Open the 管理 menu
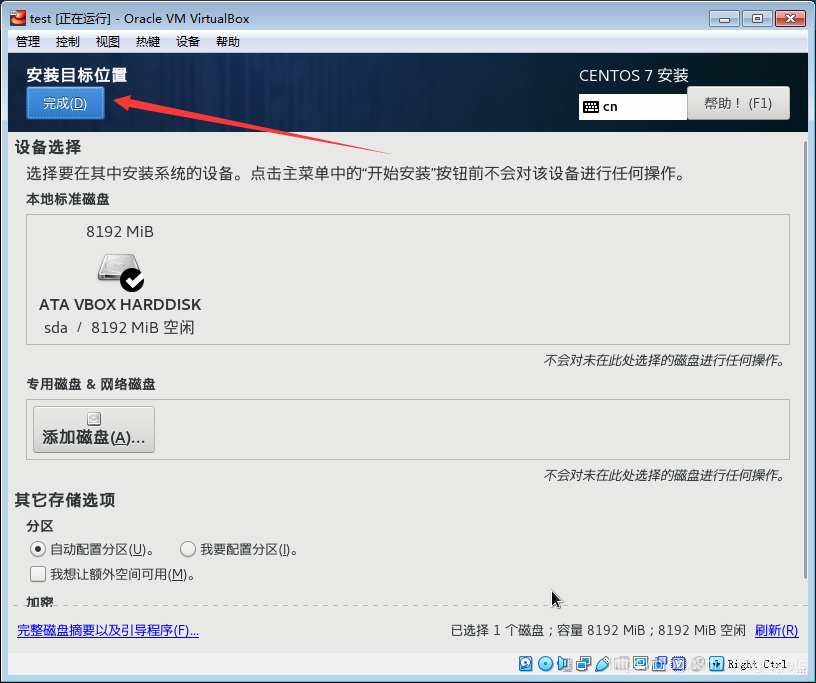The height and width of the screenshot is (683, 816). (x=28, y=42)
